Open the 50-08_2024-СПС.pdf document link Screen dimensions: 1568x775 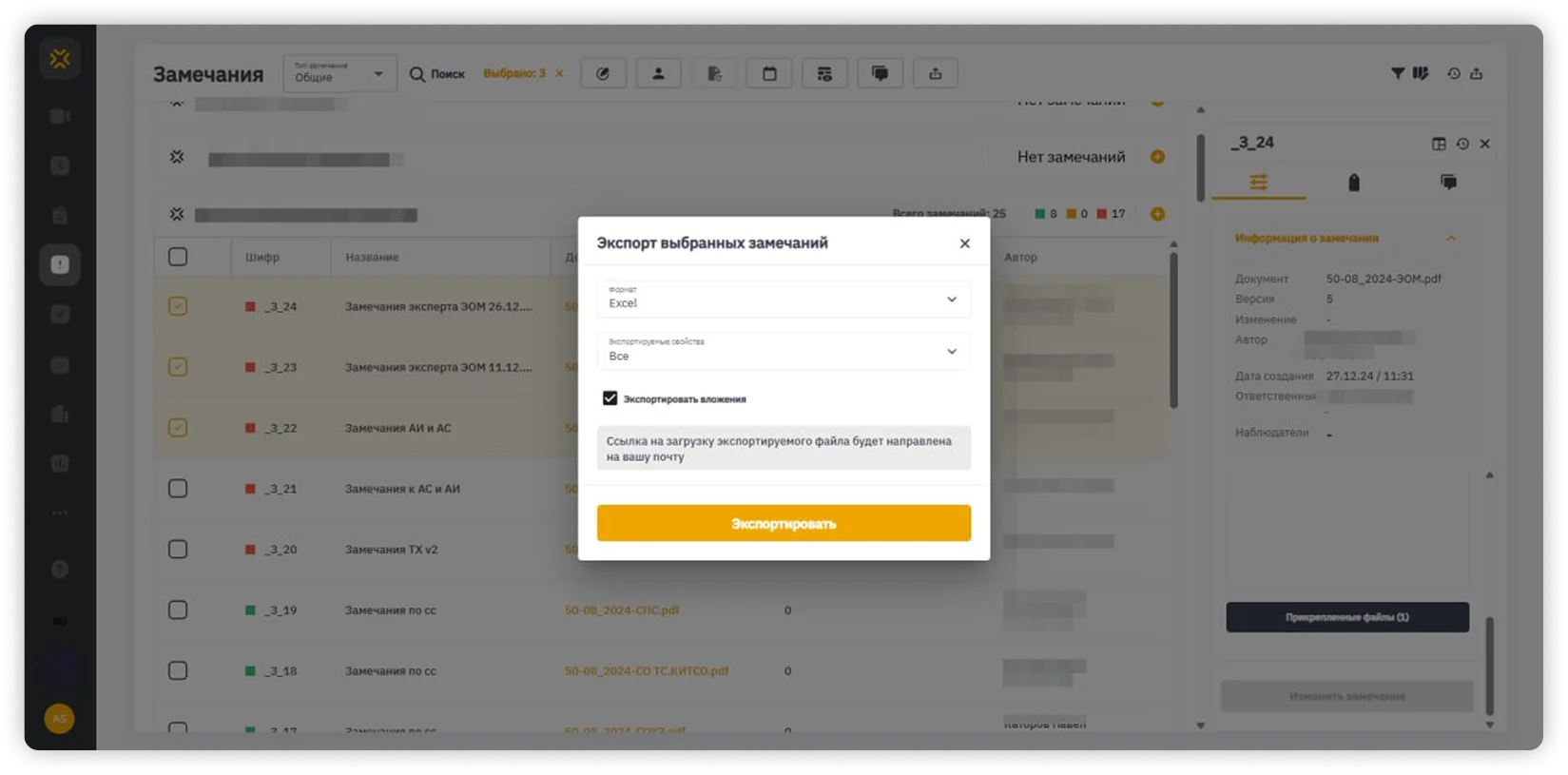622,610
